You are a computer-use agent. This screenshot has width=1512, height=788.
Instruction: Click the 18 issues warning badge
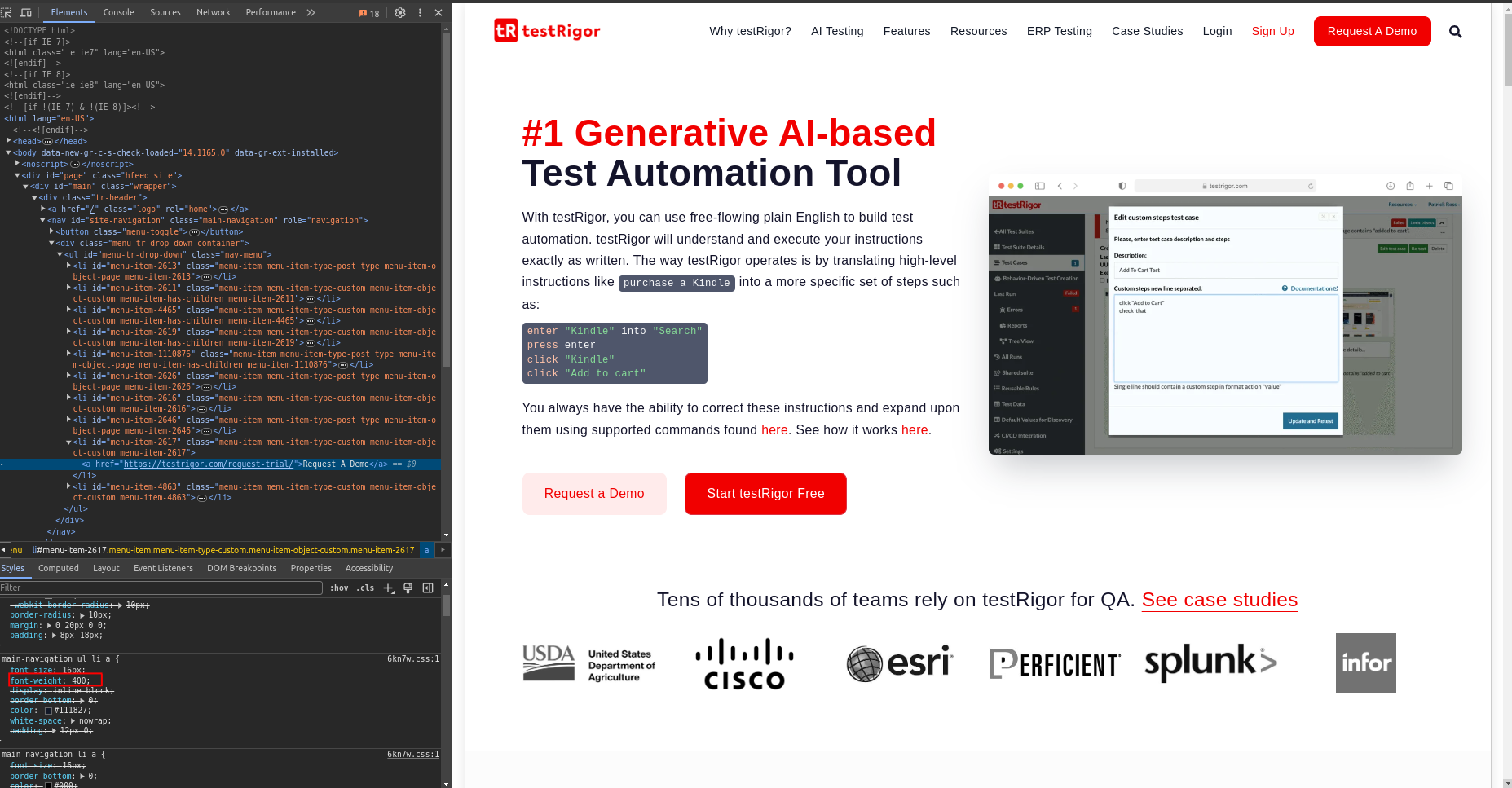[x=369, y=13]
